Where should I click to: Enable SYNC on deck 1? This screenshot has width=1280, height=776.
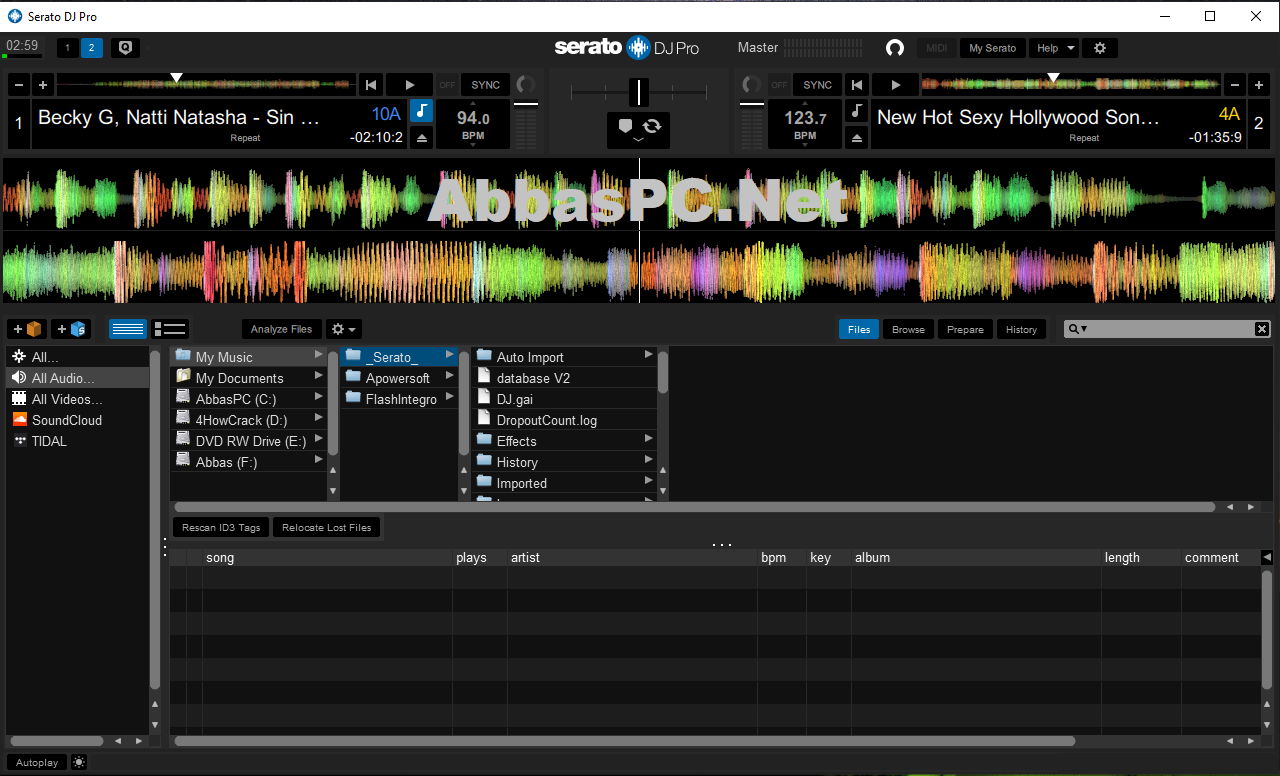(486, 85)
